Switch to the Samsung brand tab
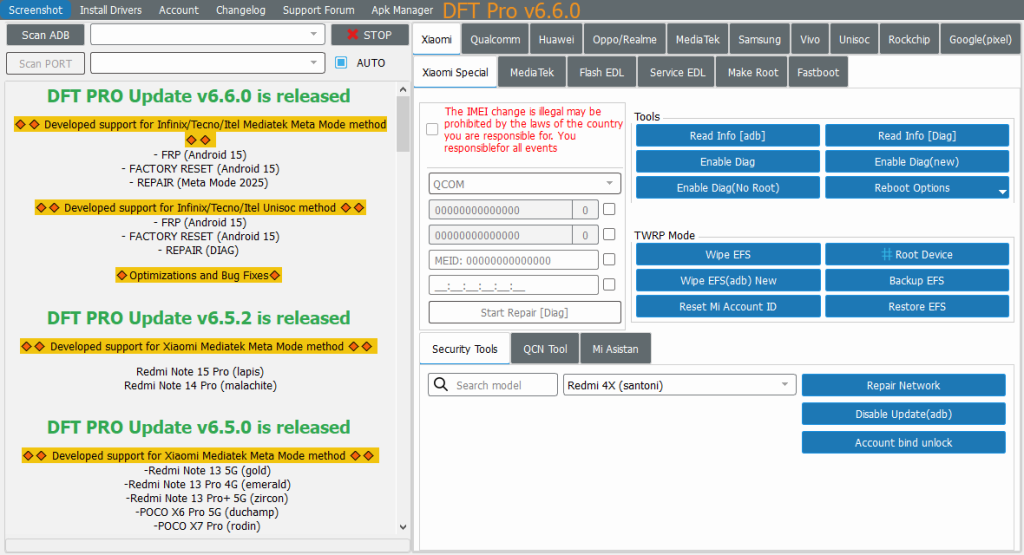The height and width of the screenshot is (555, 1024). [759, 40]
